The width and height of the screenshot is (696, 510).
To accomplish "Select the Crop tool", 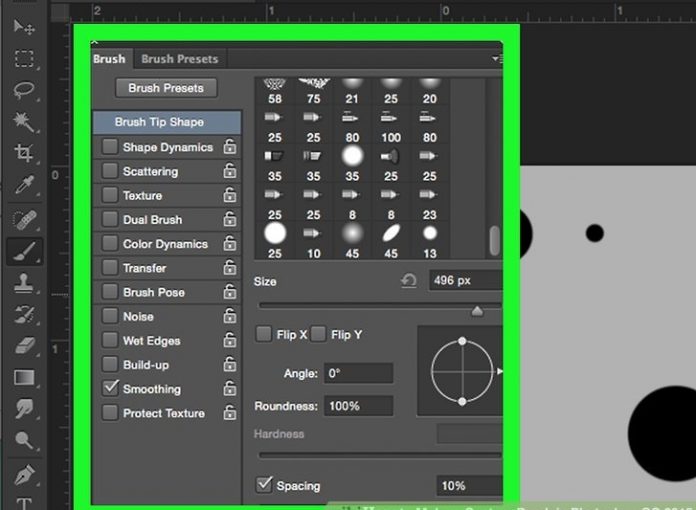I will 24,153.
